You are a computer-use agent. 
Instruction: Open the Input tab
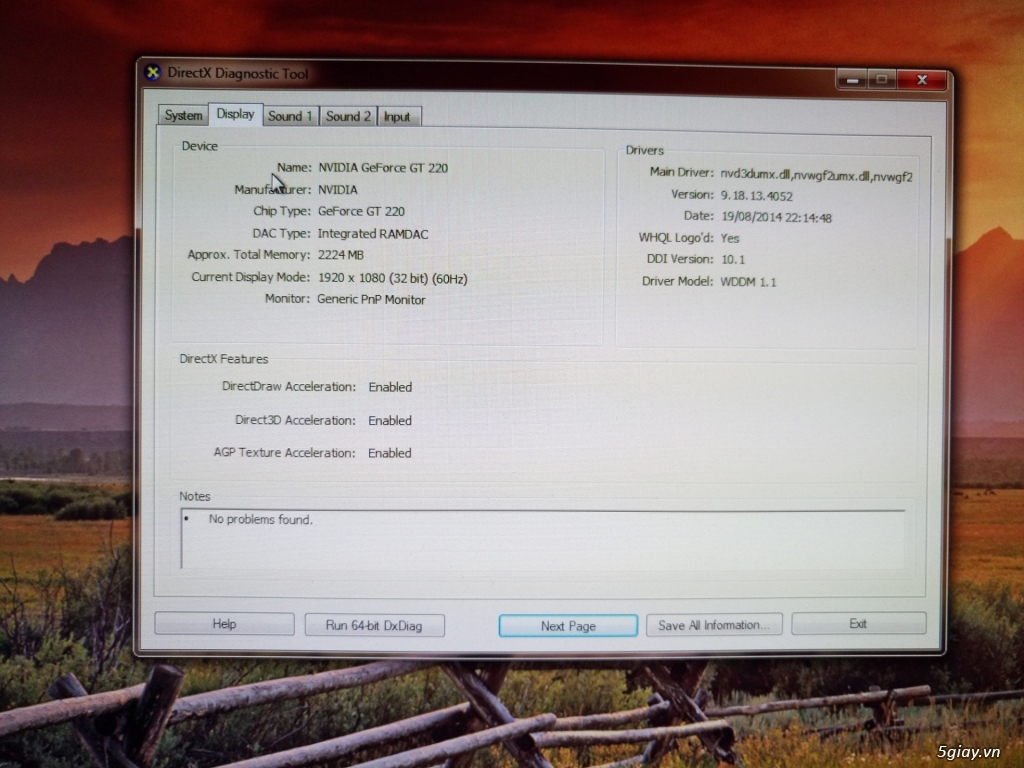(398, 117)
